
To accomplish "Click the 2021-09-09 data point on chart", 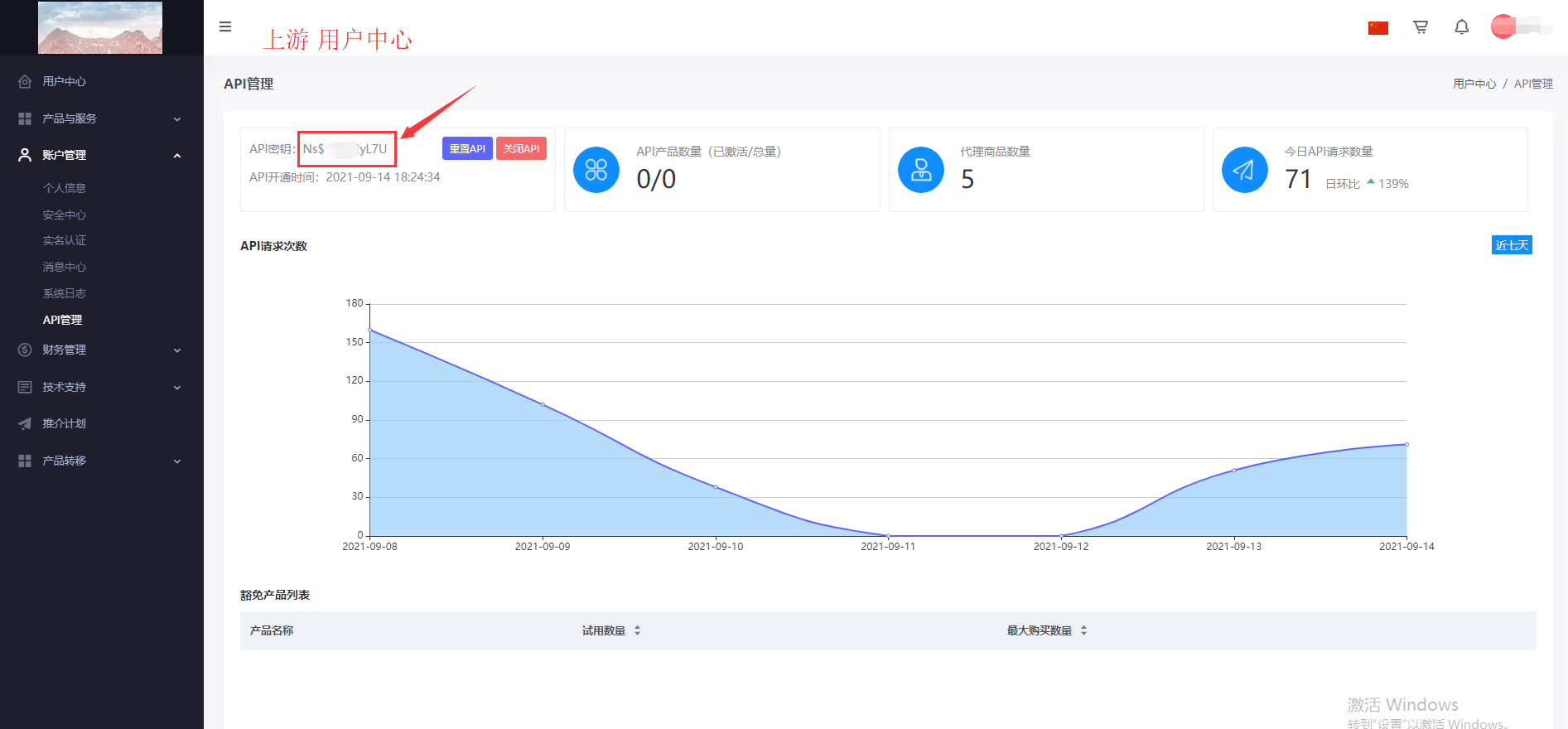I will [x=543, y=404].
